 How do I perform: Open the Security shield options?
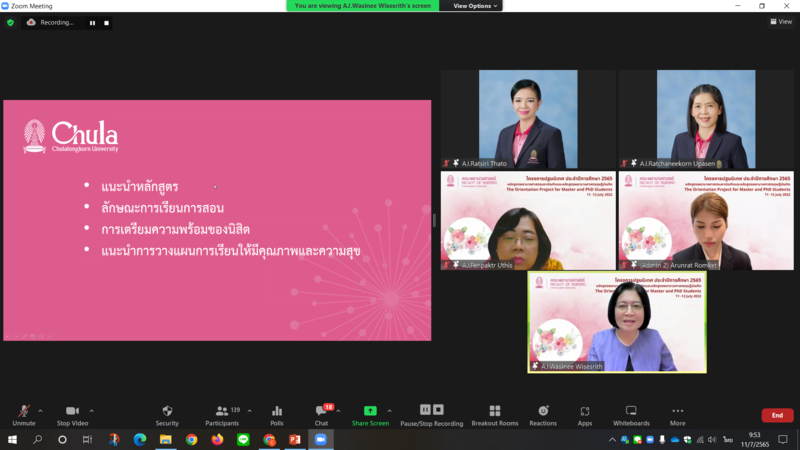pos(167,414)
